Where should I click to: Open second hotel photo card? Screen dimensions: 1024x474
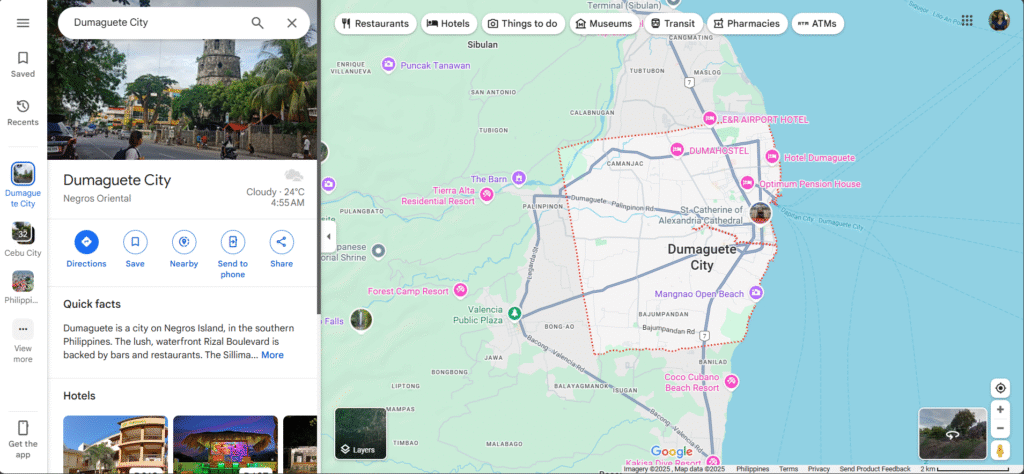click(225, 444)
